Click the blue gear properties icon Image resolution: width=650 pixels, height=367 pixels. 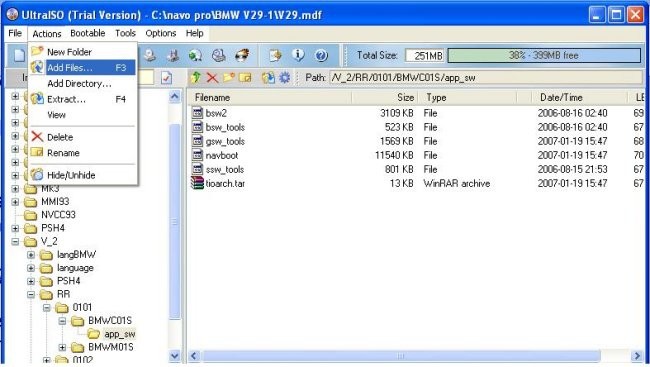(x=284, y=78)
